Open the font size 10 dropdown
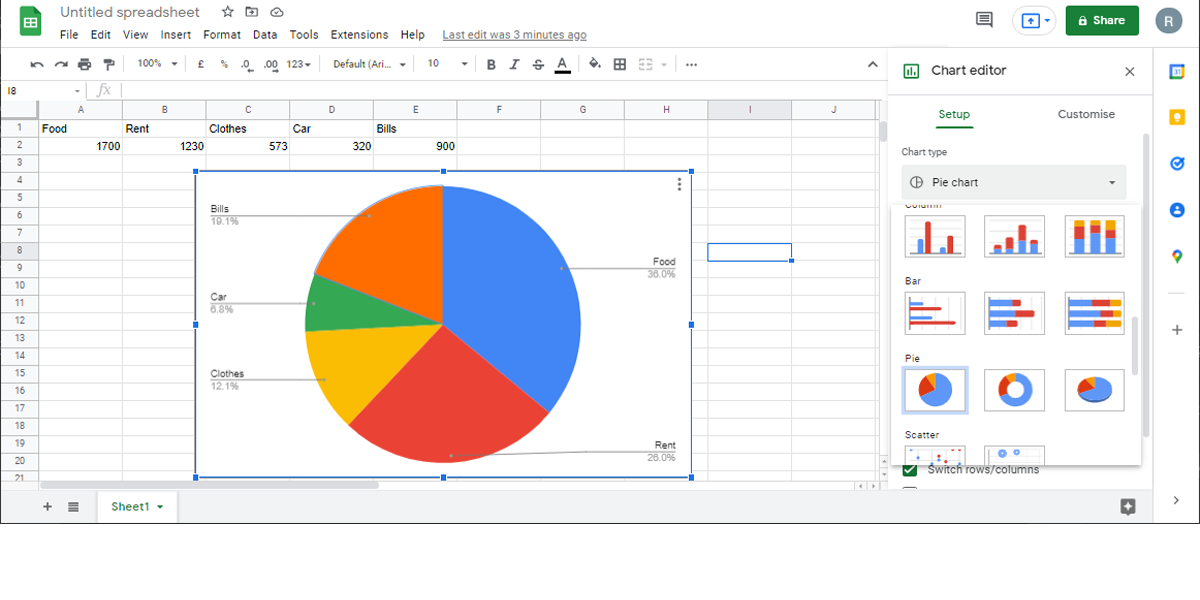Image resolution: width=1200 pixels, height=600 pixels. 447,64
